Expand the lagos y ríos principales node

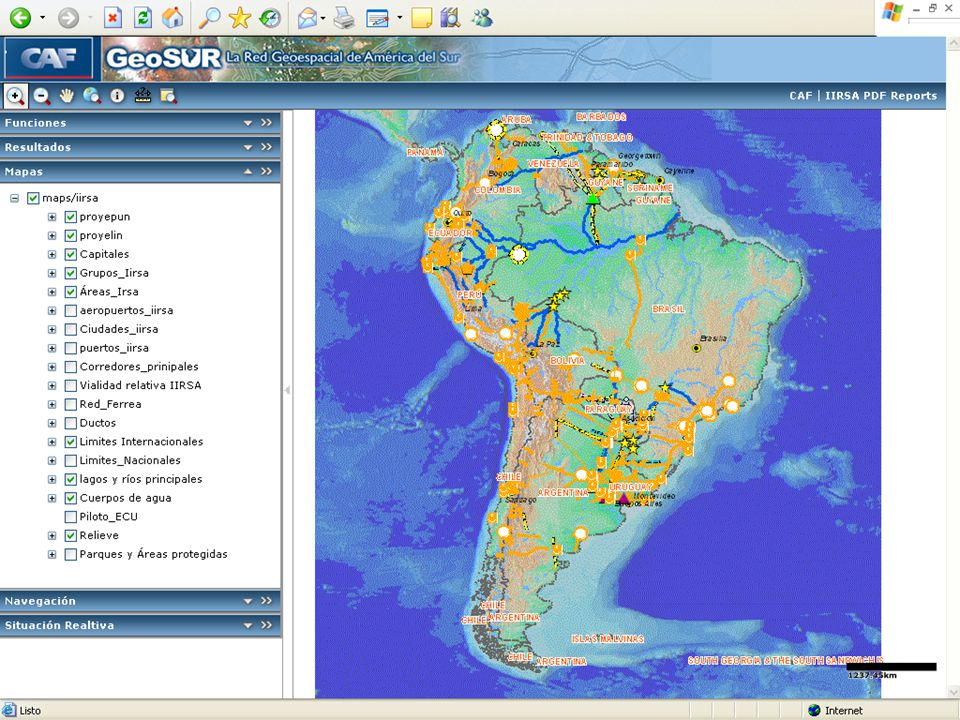click(x=52, y=479)
